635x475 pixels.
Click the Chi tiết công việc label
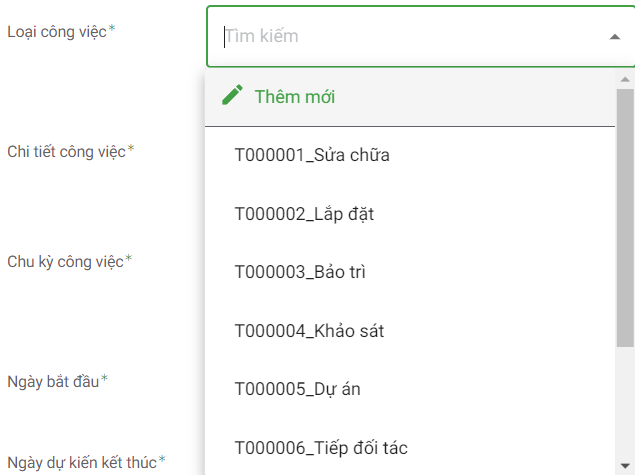click(x=66, y=152)
